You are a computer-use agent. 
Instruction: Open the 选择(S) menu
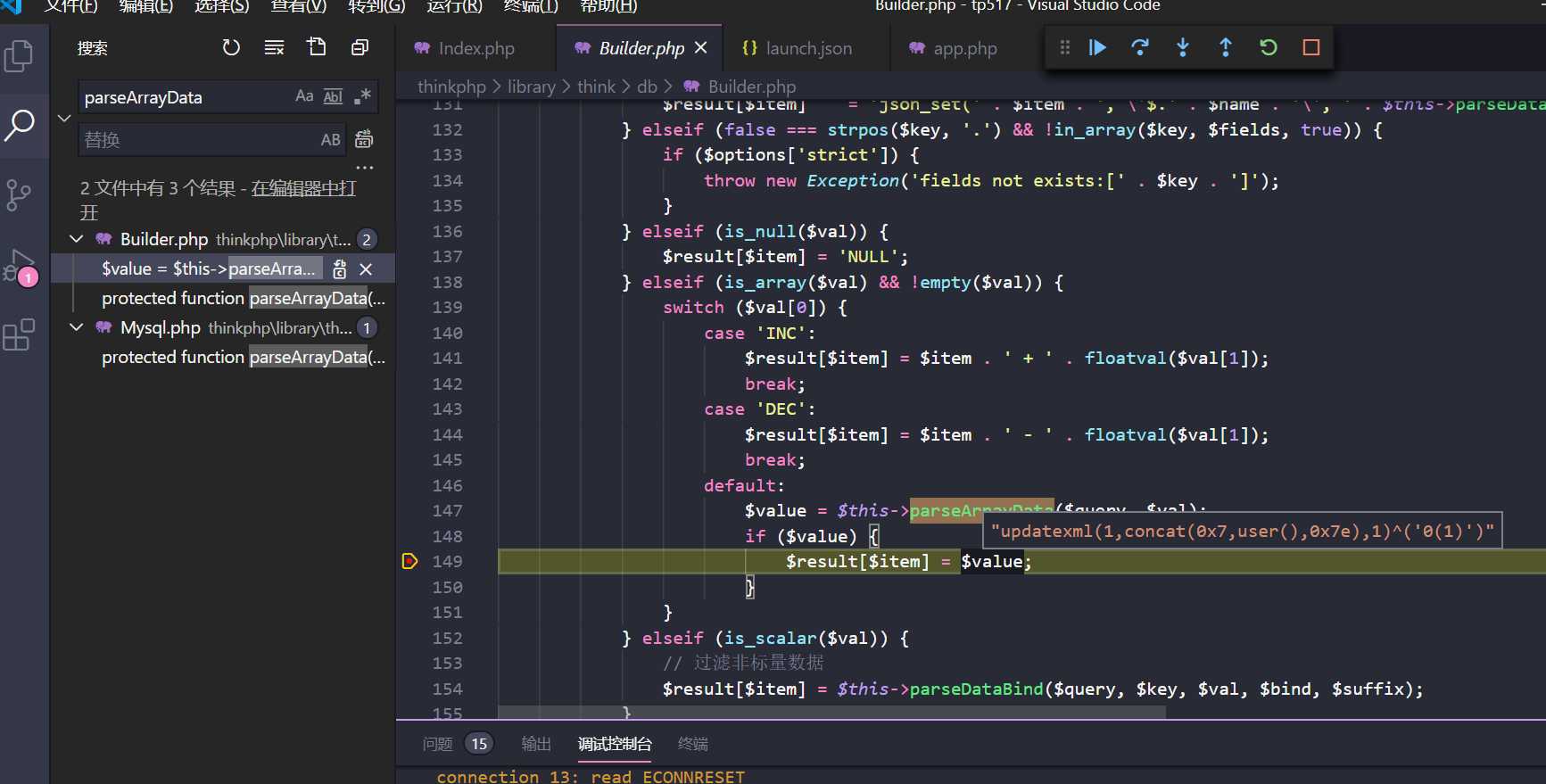click(222, 6)
